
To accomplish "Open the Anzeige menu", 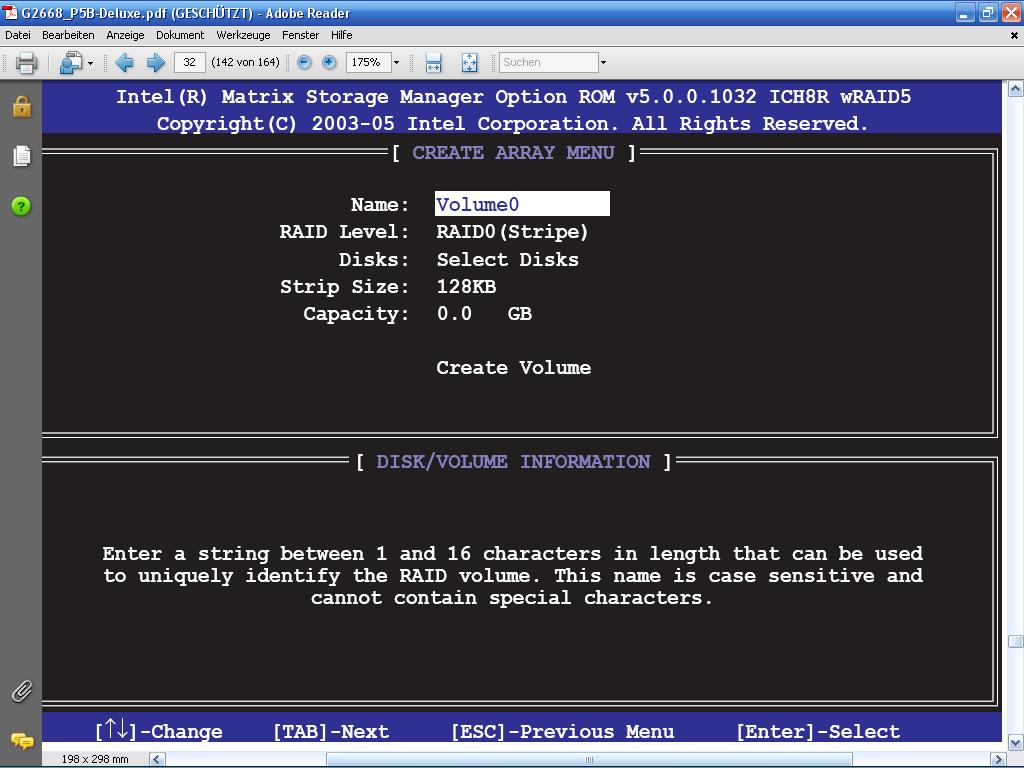I will pos(125,35).
